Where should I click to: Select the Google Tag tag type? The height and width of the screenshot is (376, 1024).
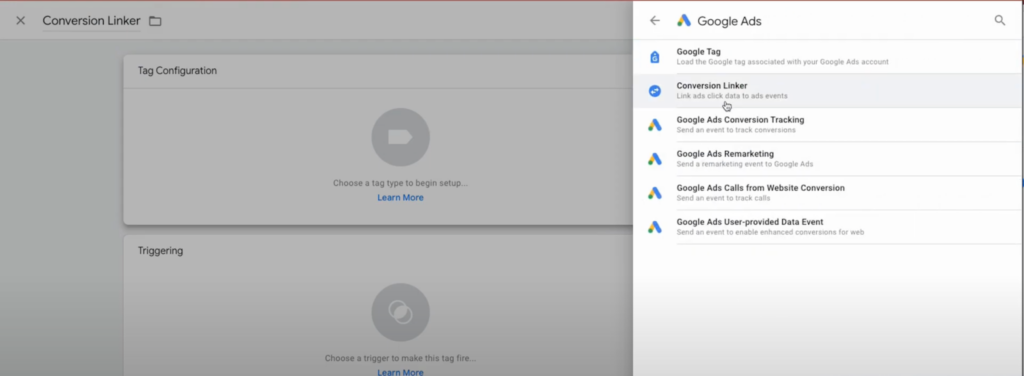(828, 57)
